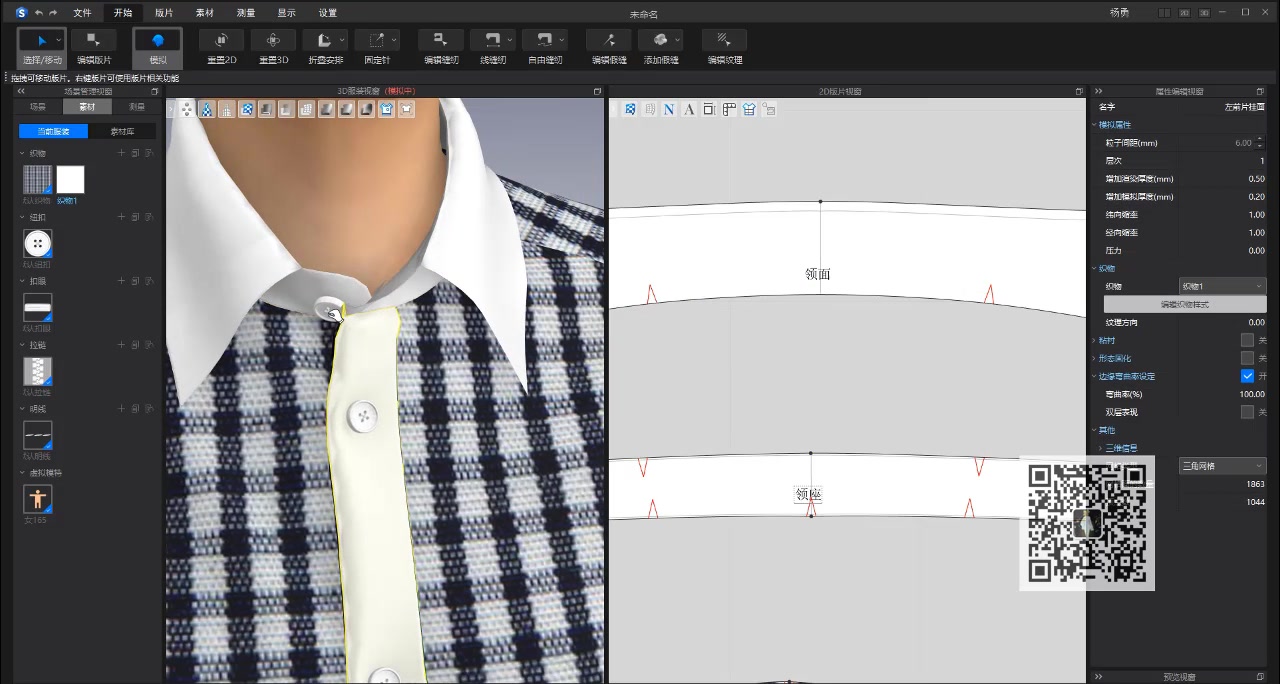Select the 编辑纹理 edit texture tool
Screen dimensions: 1280x684
coord(724,41)
